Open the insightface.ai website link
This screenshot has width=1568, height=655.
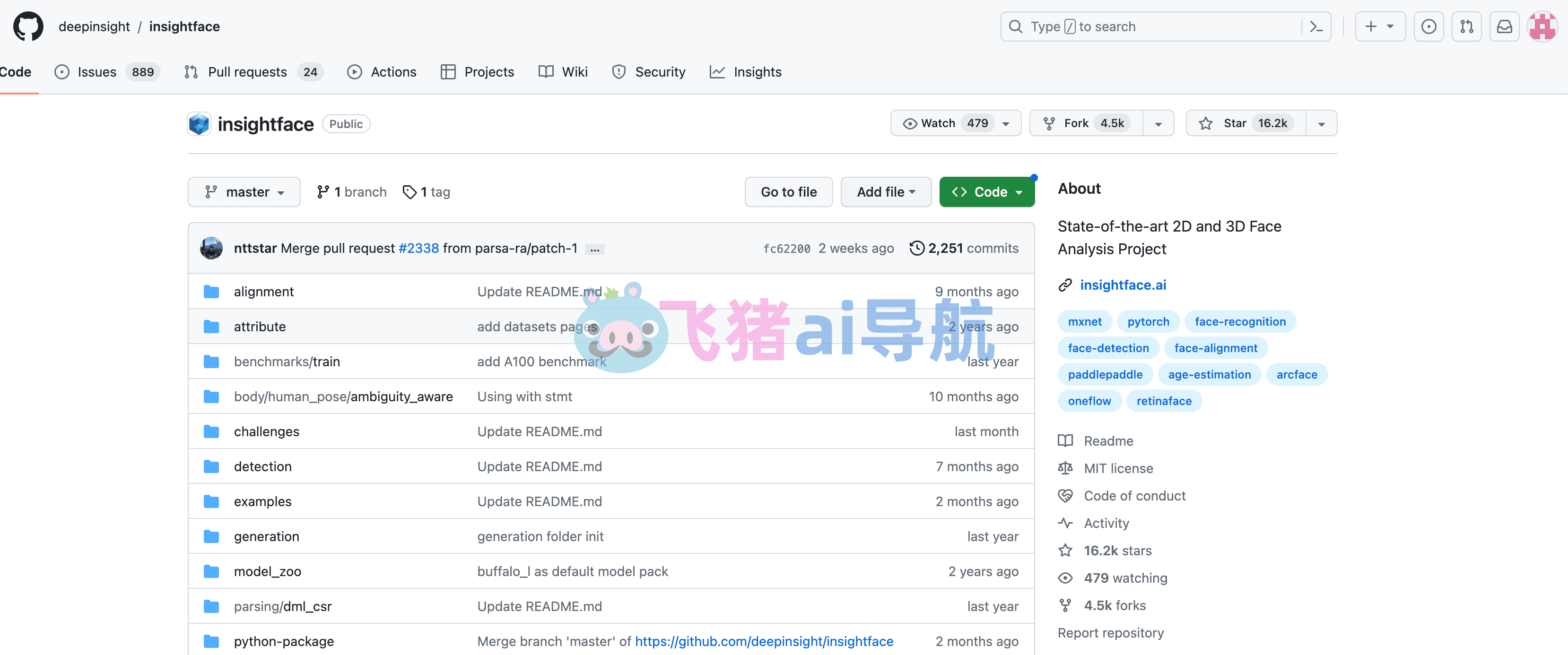coord(1123,284)
